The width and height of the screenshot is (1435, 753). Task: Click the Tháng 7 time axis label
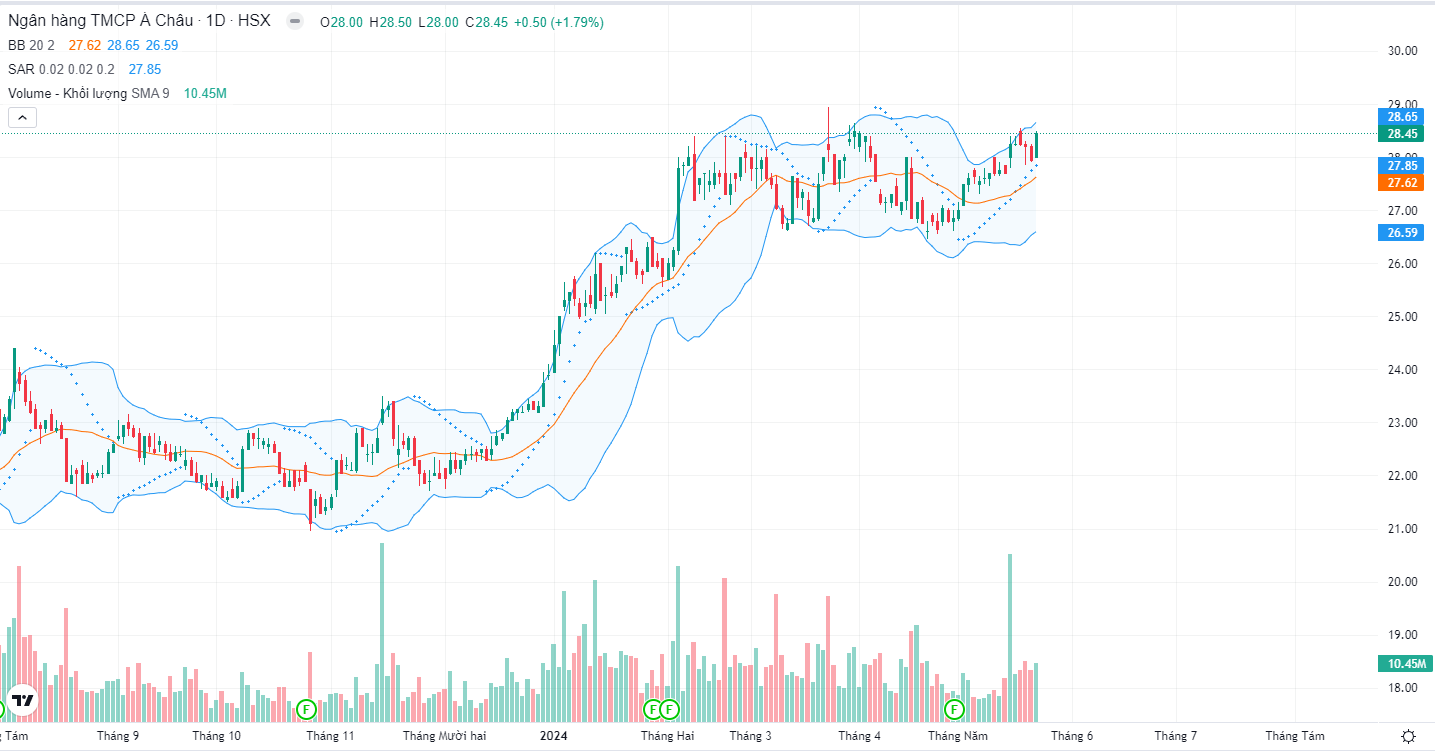1176,736
